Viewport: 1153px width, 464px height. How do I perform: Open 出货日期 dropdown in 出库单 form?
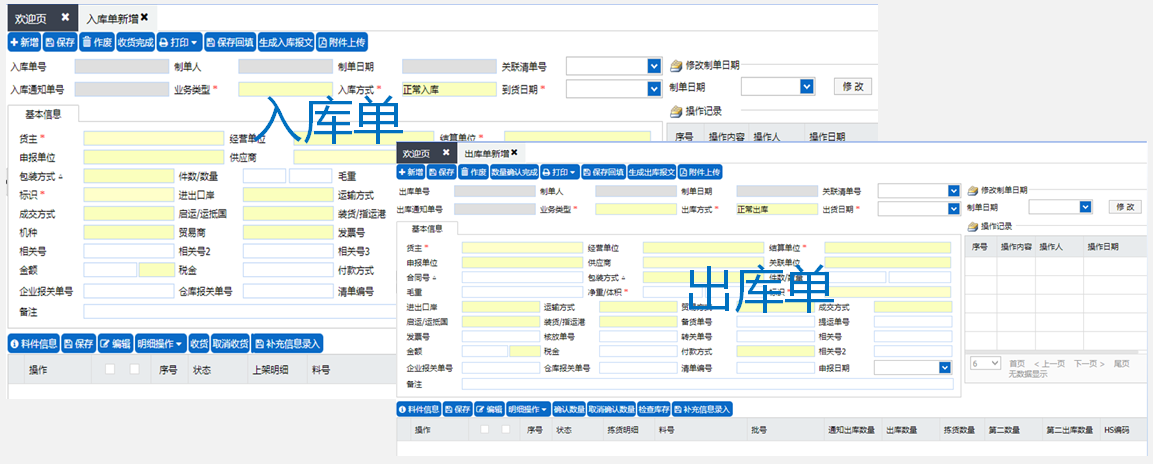coord(954,209)
